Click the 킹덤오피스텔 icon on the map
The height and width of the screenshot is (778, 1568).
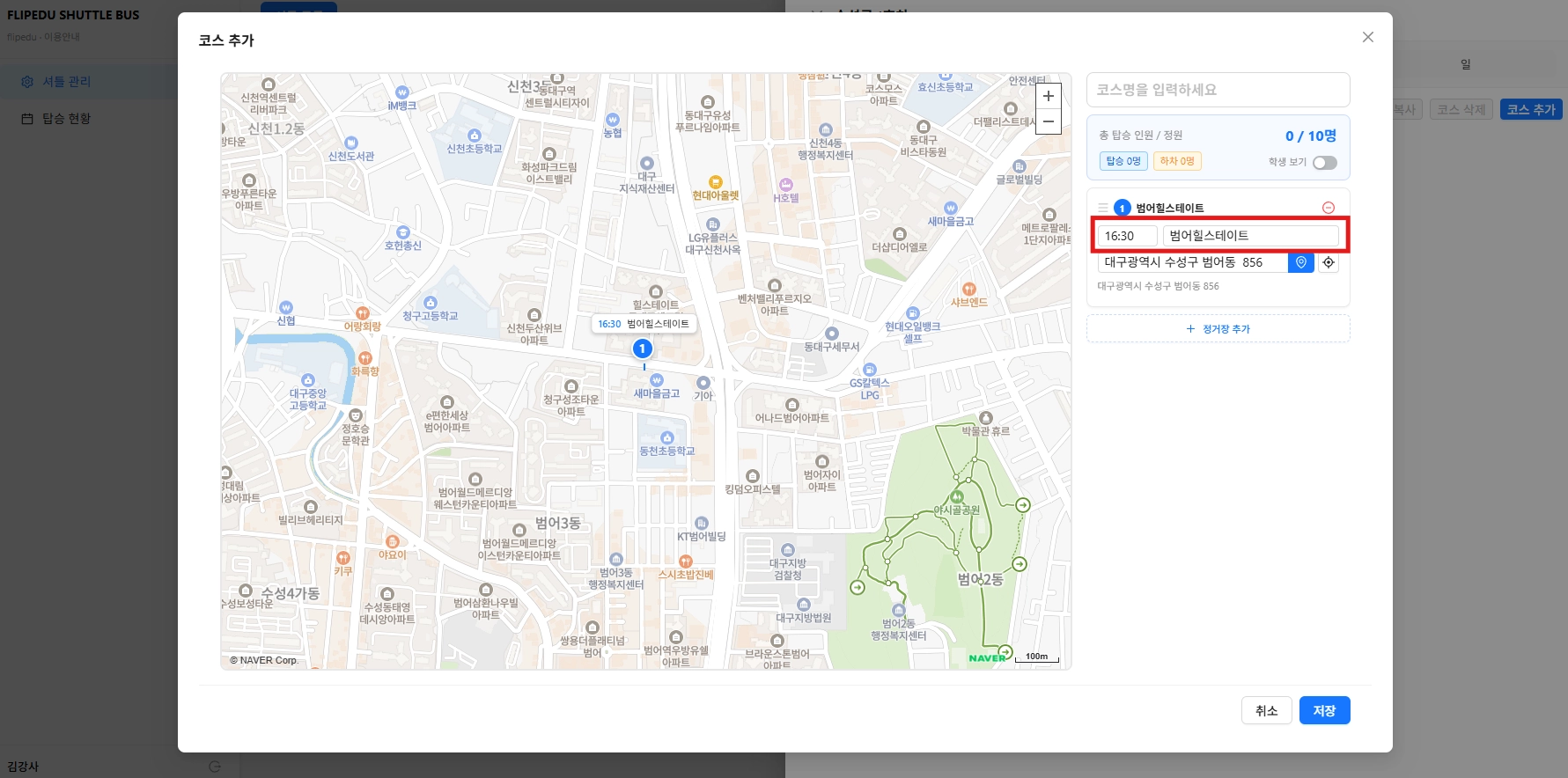point(753,476)
